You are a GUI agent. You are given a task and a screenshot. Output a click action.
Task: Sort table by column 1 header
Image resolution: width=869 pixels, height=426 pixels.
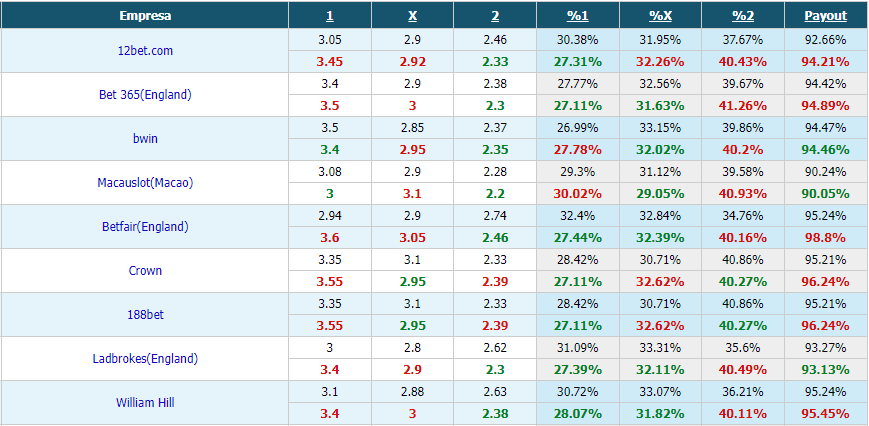tap(330, 16)
